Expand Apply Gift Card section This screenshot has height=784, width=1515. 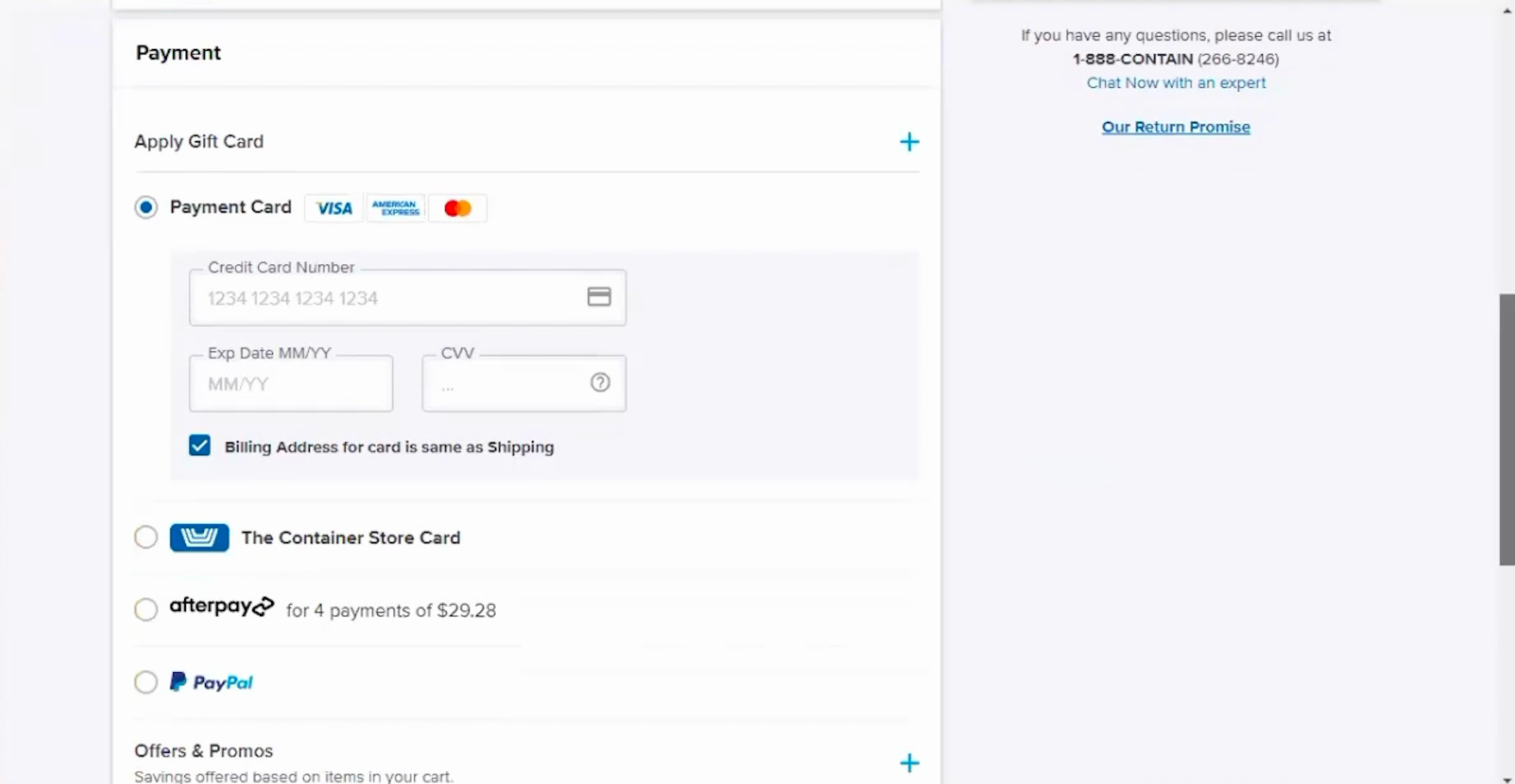click(909, 142)
